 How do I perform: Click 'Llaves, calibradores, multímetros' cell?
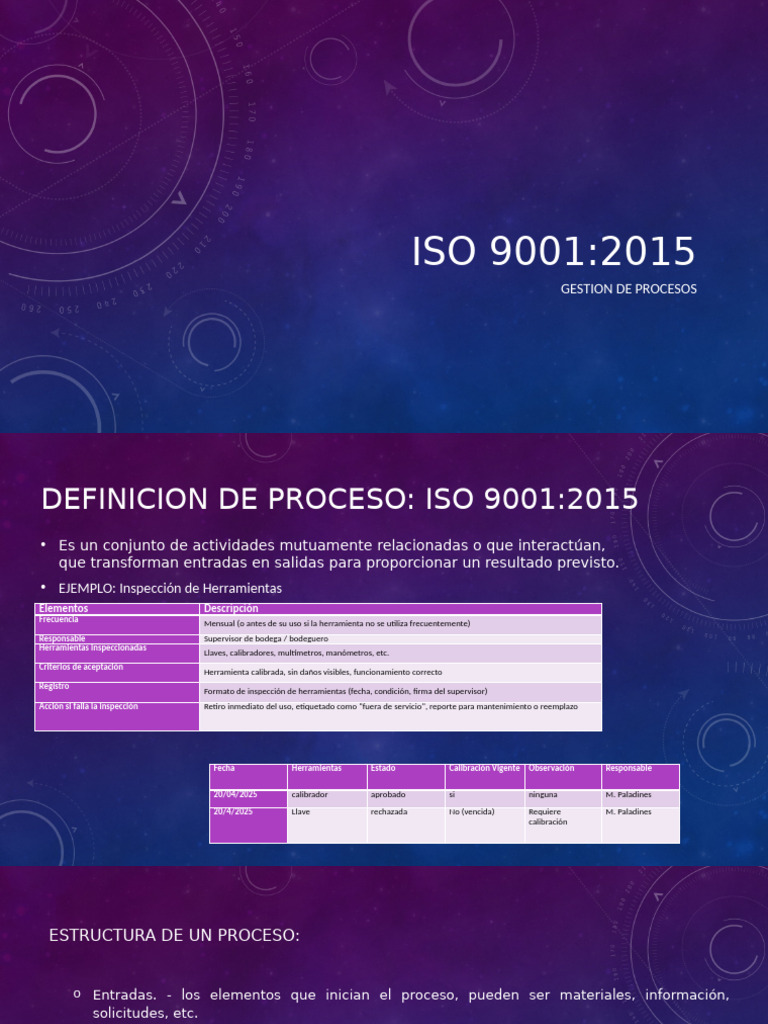point(400,654)
